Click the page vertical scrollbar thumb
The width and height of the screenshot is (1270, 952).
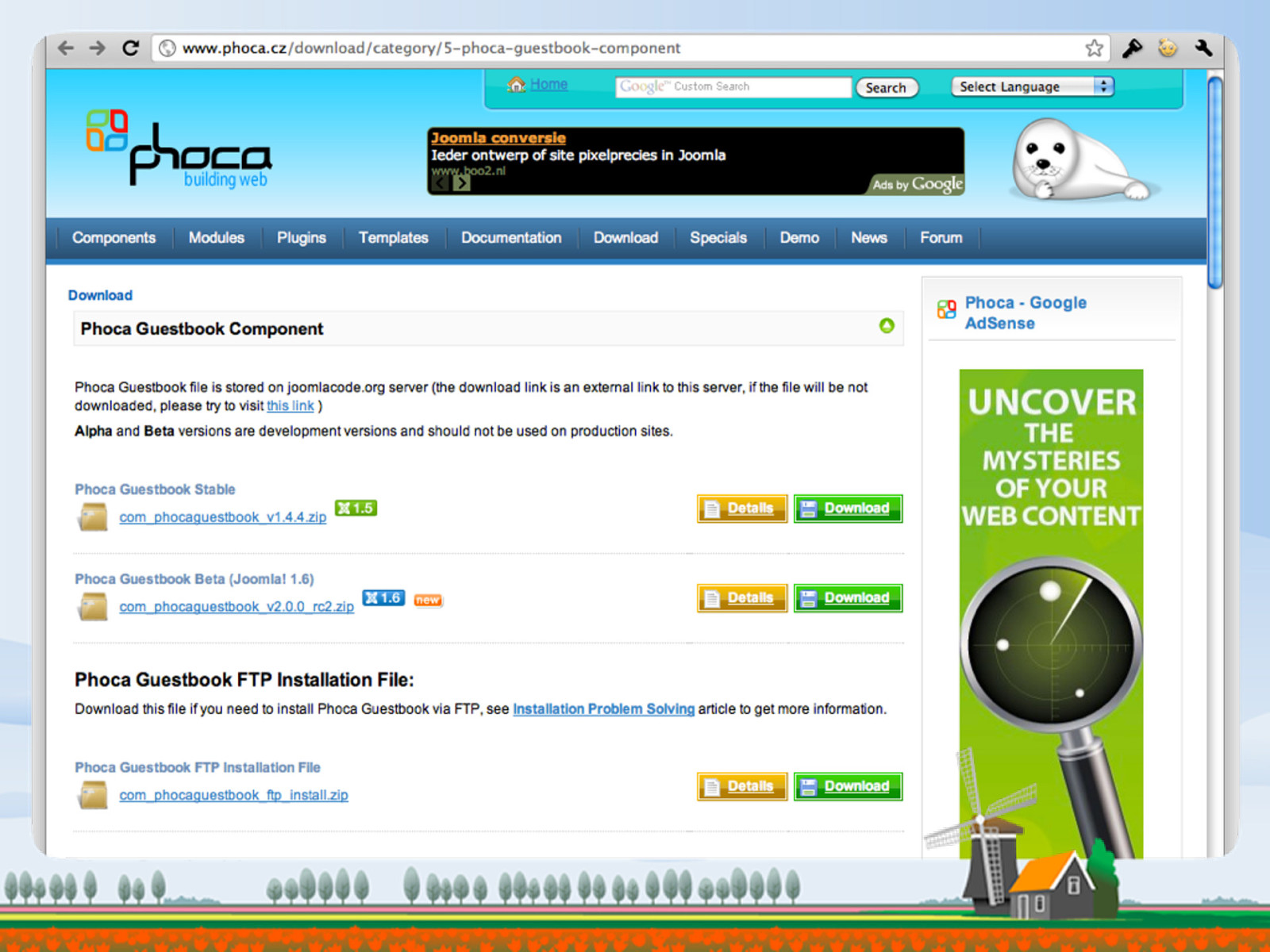[1215, 182]
